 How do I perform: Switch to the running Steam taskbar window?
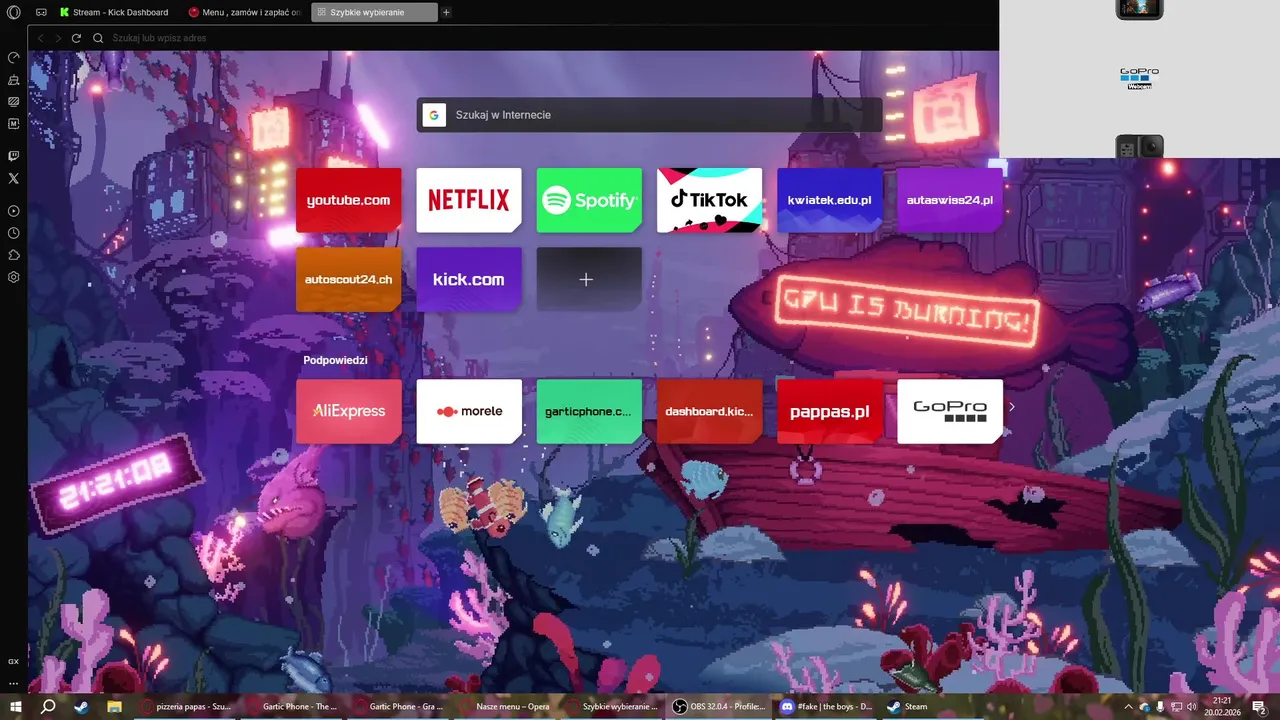pos(934,707)
